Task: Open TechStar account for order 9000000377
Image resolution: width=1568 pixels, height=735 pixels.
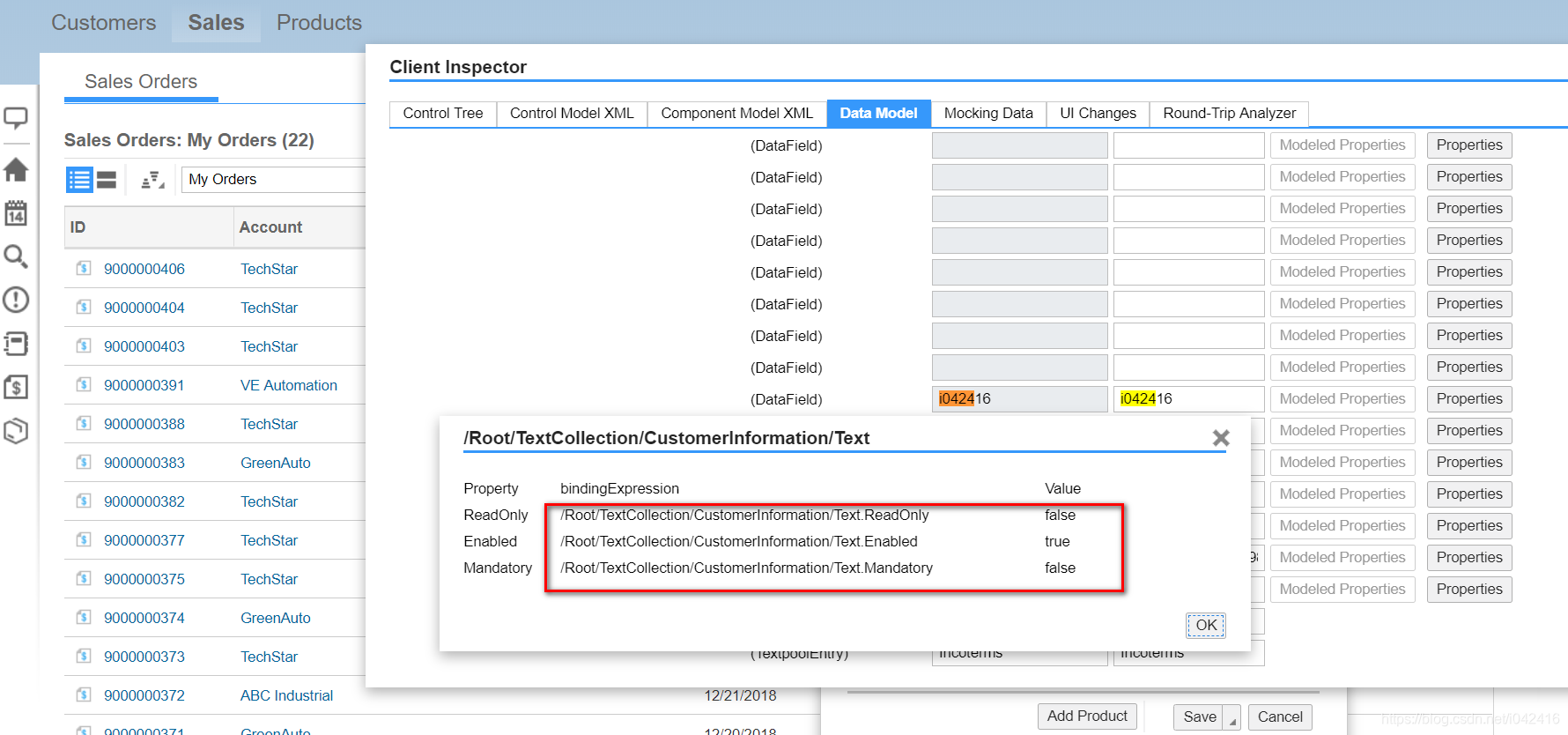Action: [x=270, y=540]
